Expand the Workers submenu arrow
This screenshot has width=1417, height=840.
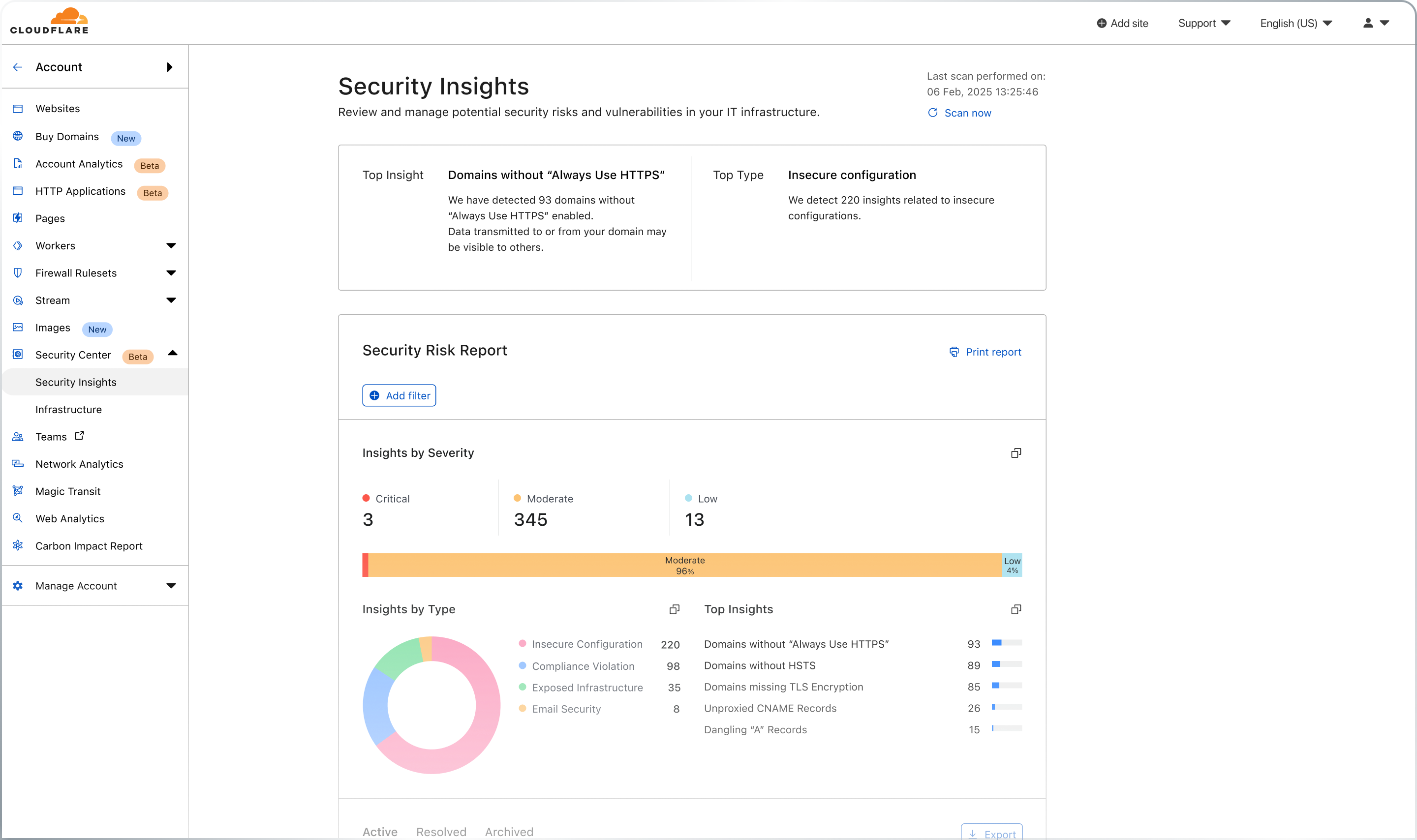click(x=171, y=246)
